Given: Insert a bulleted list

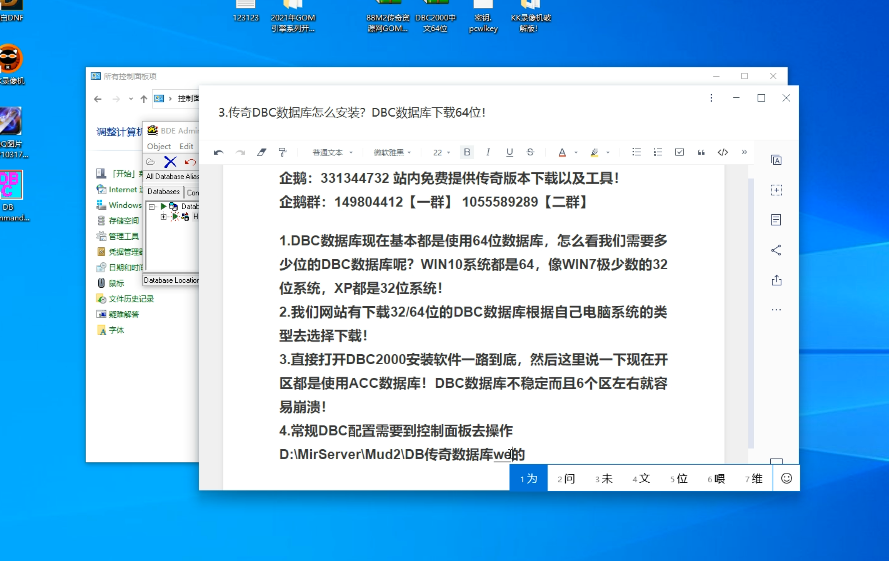Looking at the screenshot, I should point(636,152).
